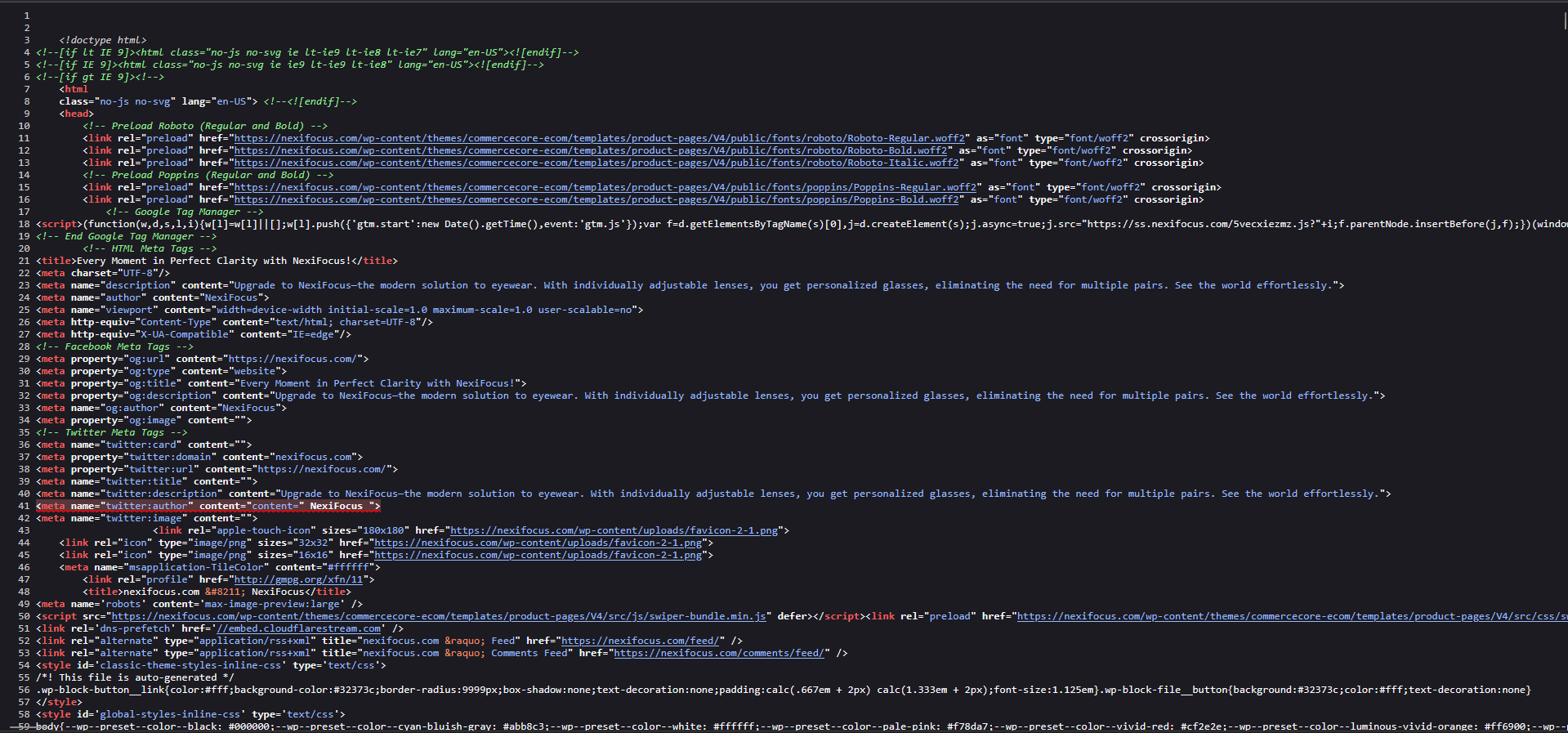The width and height of the screenshot is (1568, 733).
Task: Follow the Poppins-Bold.woff2 font URL
Action: click(x=596, y=199)
